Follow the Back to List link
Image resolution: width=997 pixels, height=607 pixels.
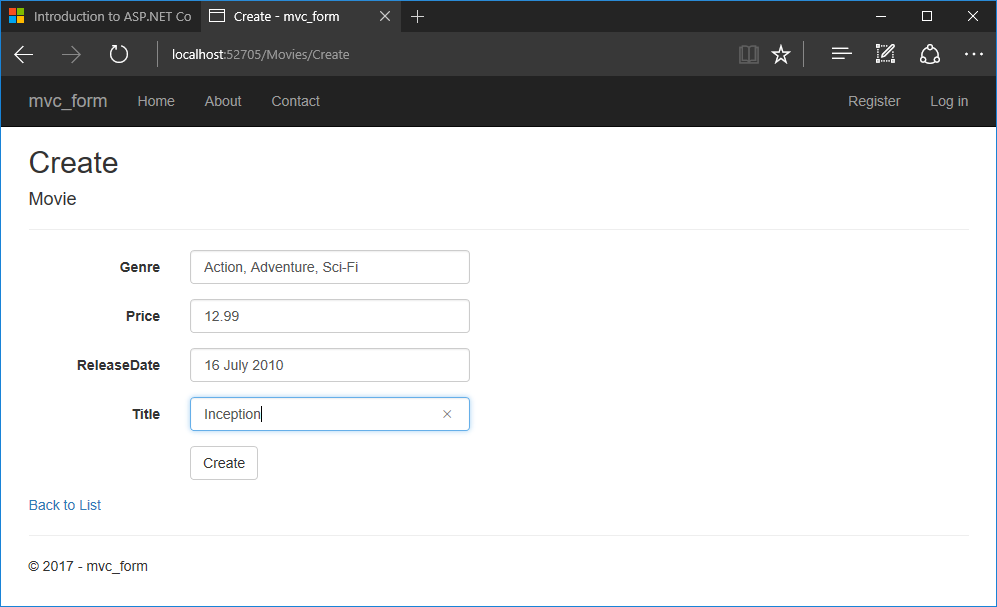coord(65,505)
